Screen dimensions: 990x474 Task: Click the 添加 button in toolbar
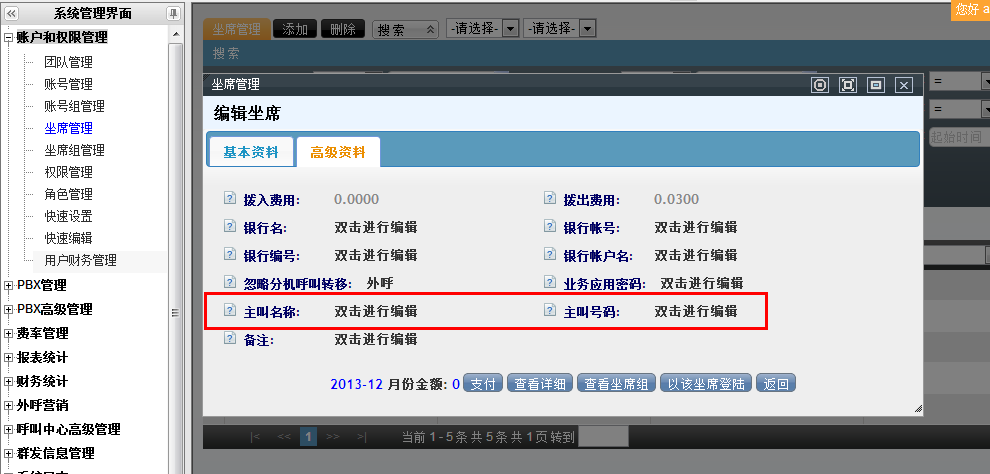click(294, 30)
